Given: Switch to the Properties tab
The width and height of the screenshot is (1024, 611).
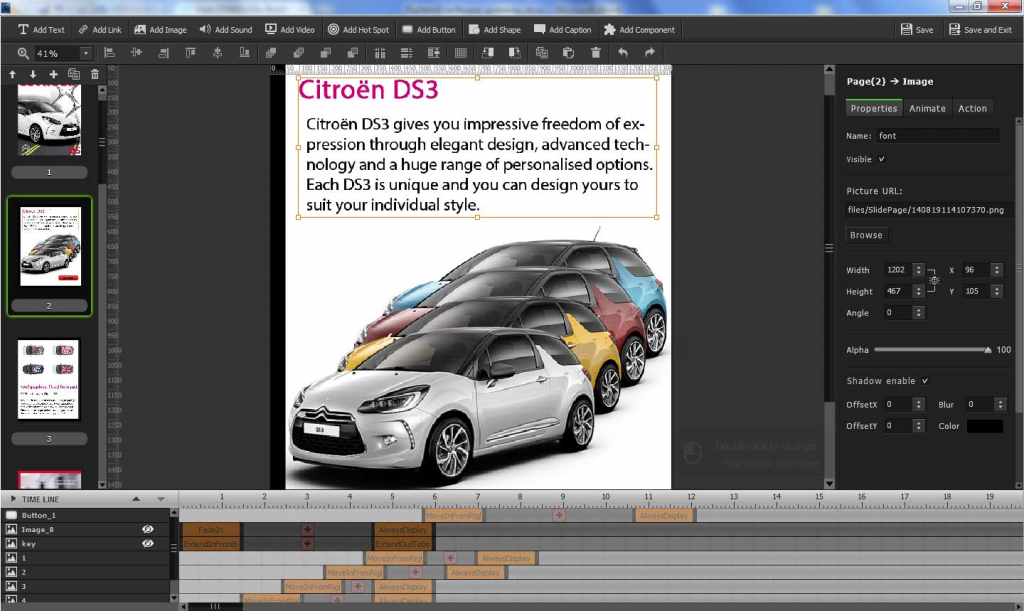Looking at the screenshot, I should tap(874, 108).
